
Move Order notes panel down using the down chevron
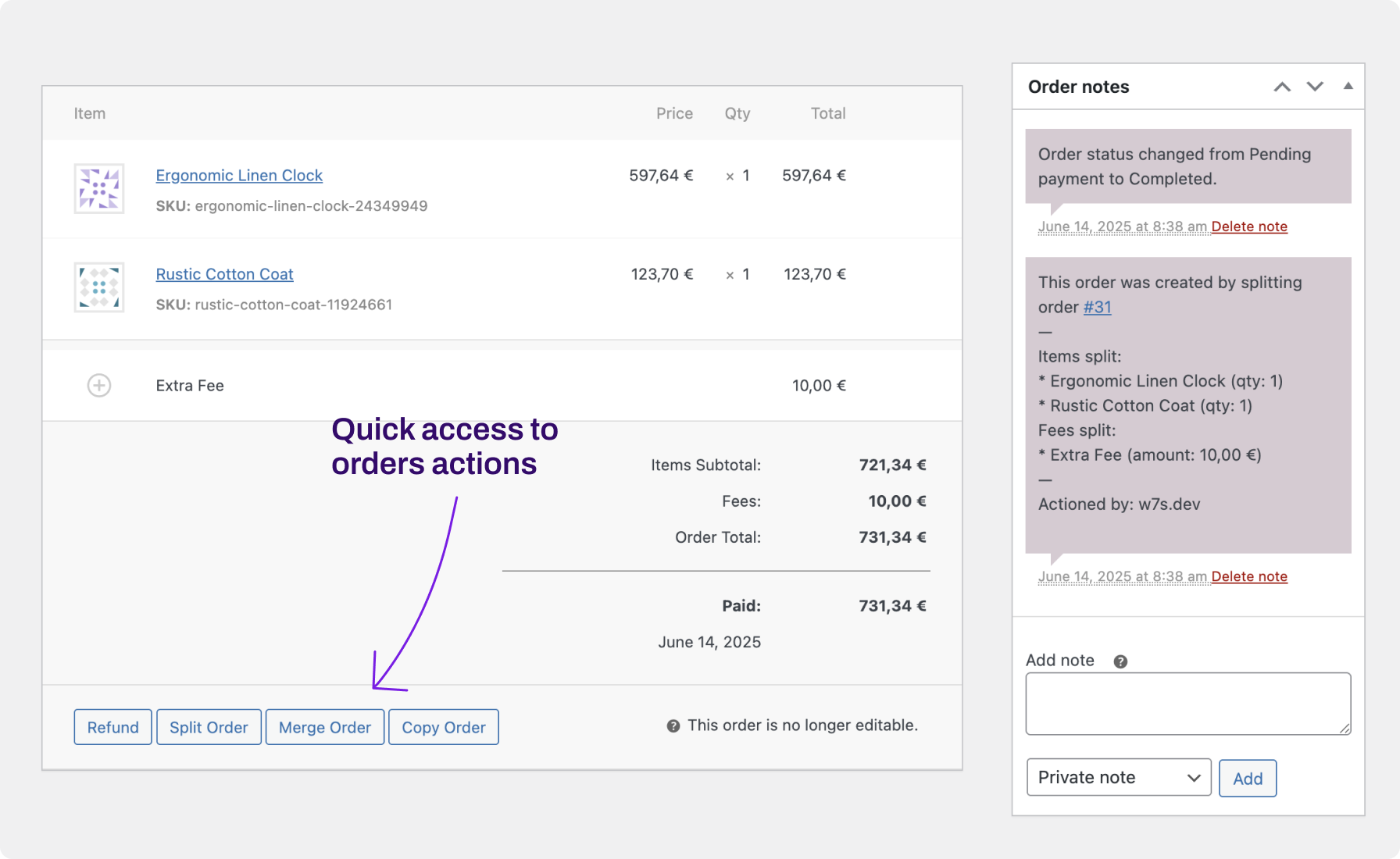[x=1315, y=87]
